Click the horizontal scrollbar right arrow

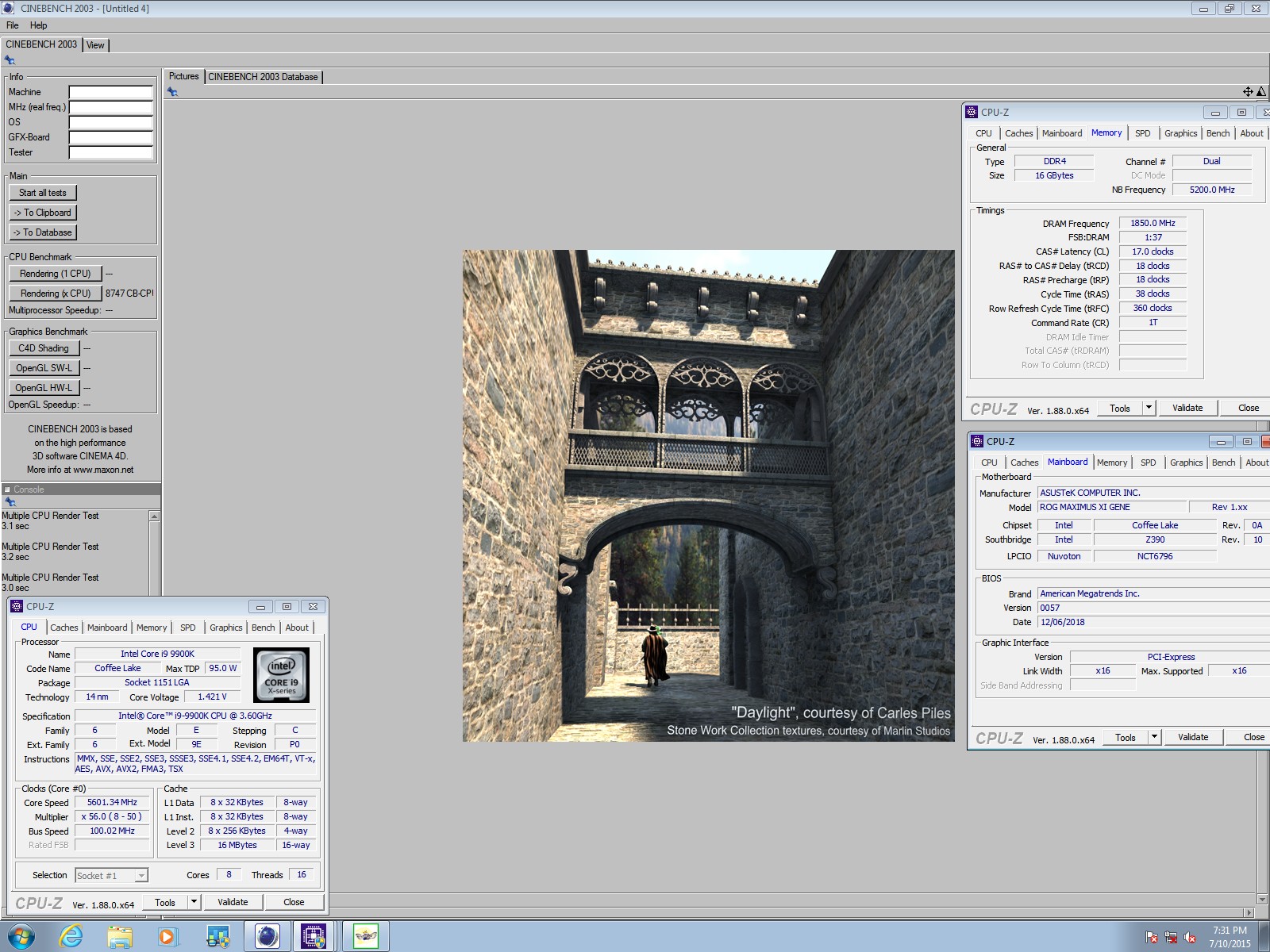[x=1249, y=913]
